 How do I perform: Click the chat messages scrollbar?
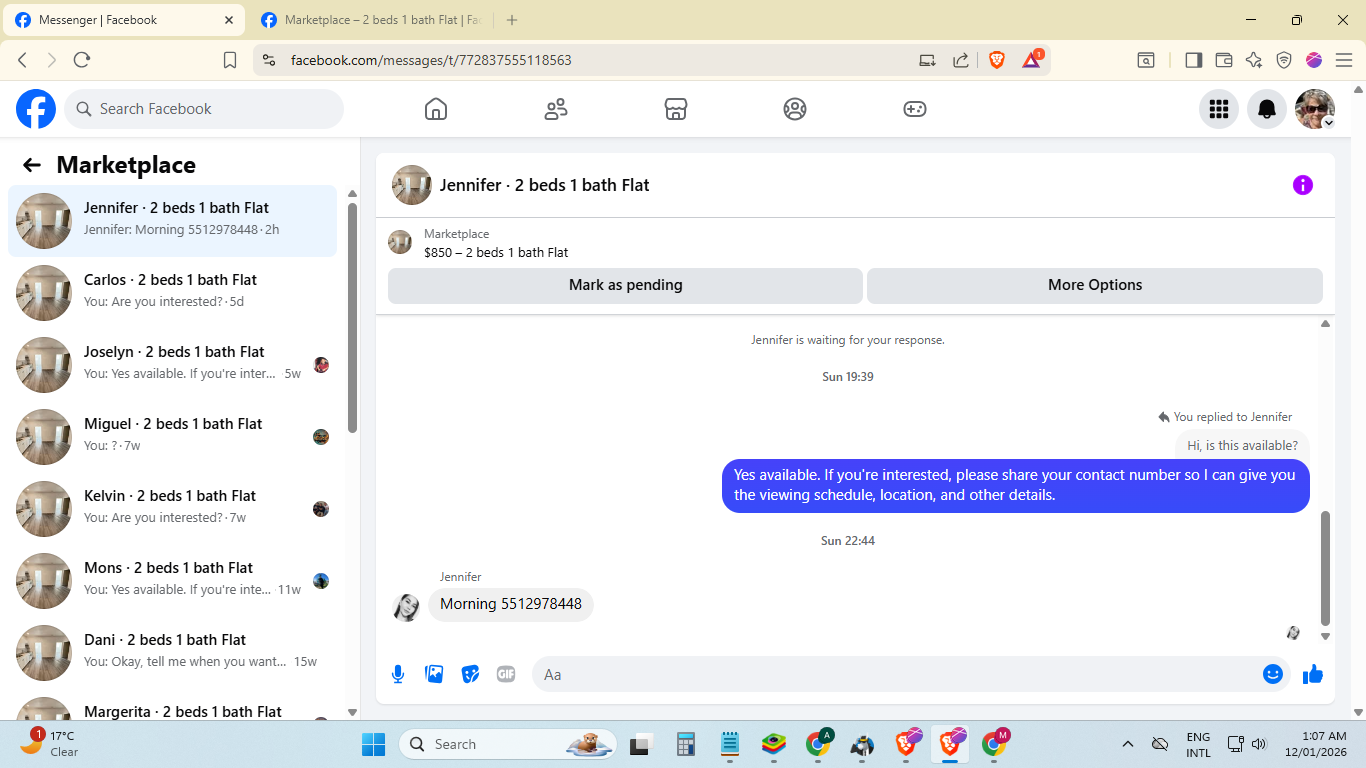(x=1326, y=567)
